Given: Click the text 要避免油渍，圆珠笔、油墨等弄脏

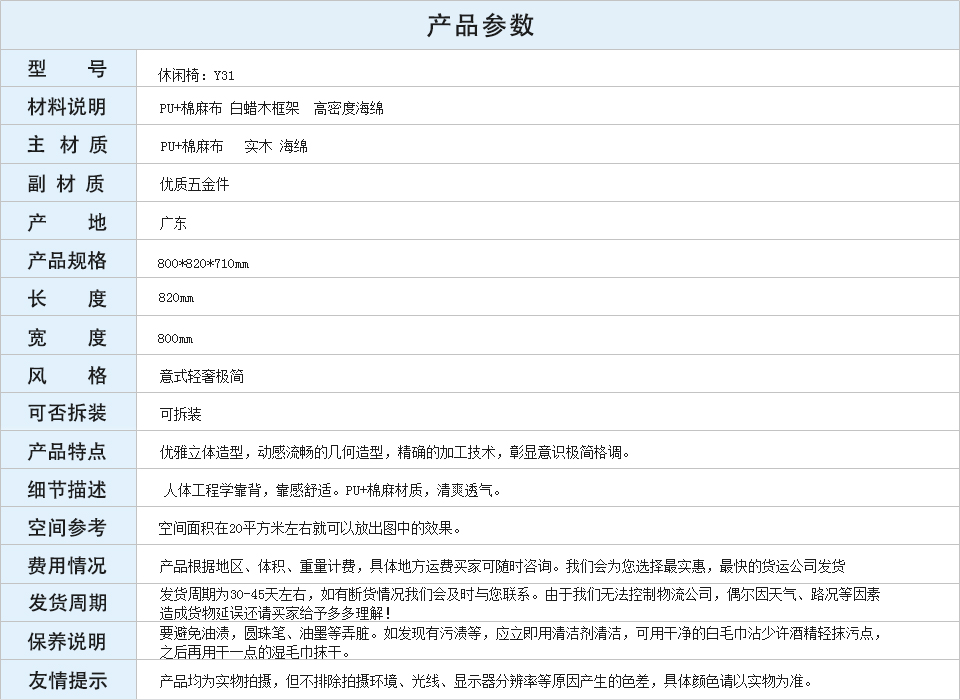Looking at the screenshot, I should pyautogui.click(x=264, y=633).
